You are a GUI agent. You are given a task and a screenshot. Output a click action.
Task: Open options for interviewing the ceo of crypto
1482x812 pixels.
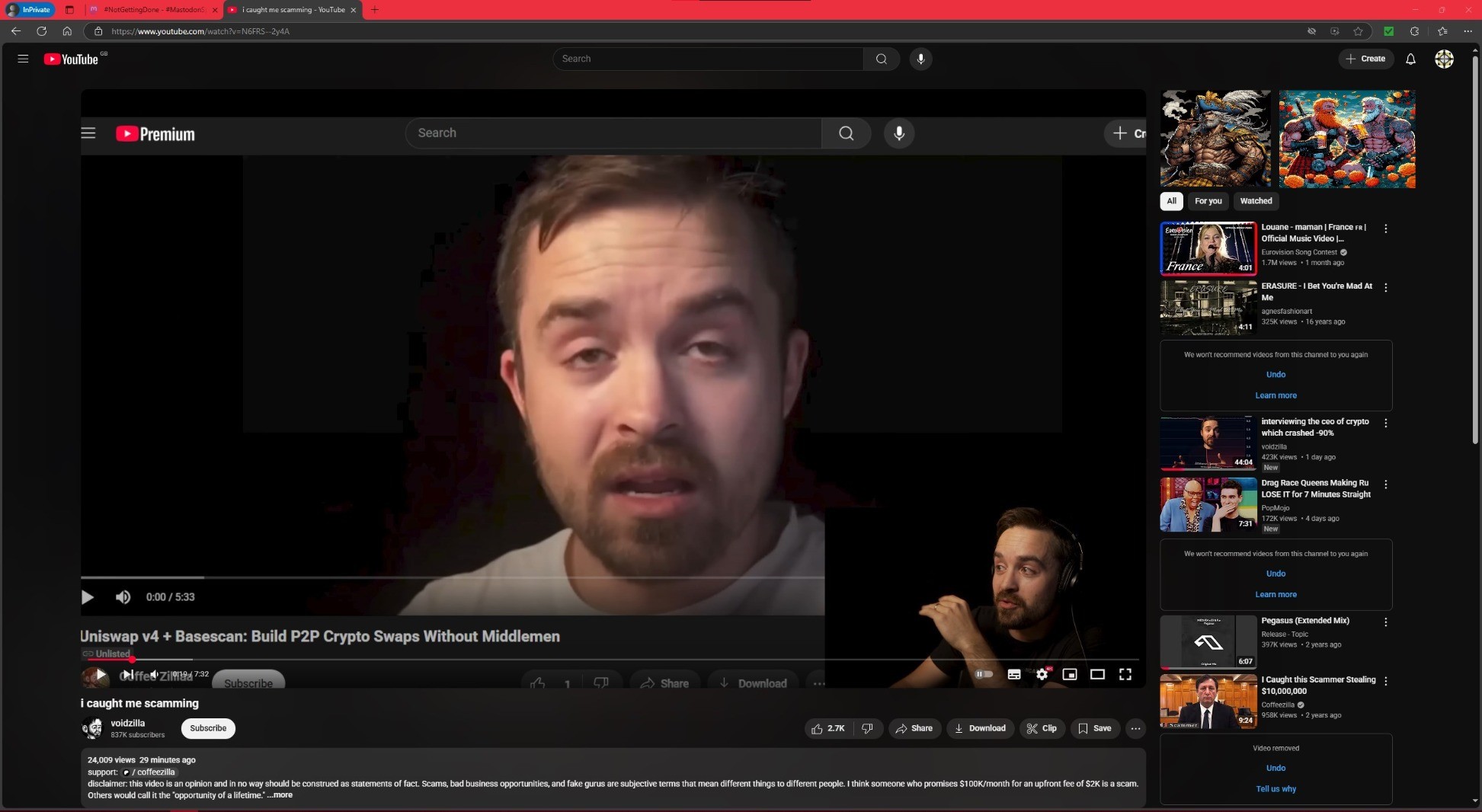click(1386, 424)
